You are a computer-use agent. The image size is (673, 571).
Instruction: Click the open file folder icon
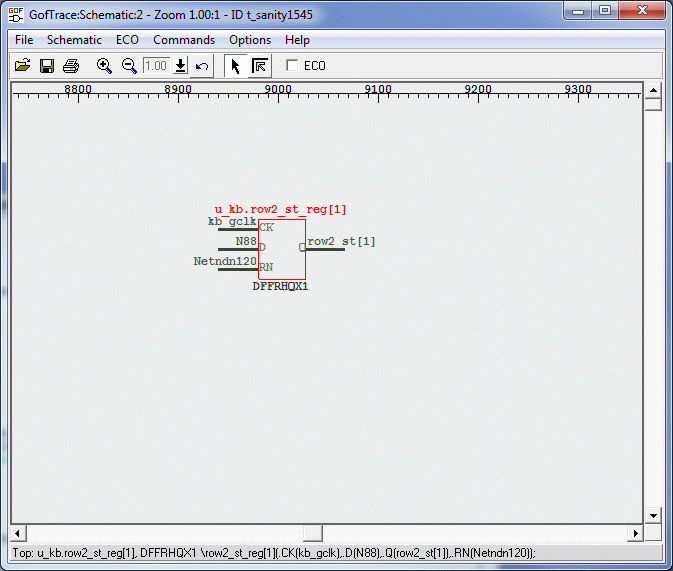coord(22,66)
